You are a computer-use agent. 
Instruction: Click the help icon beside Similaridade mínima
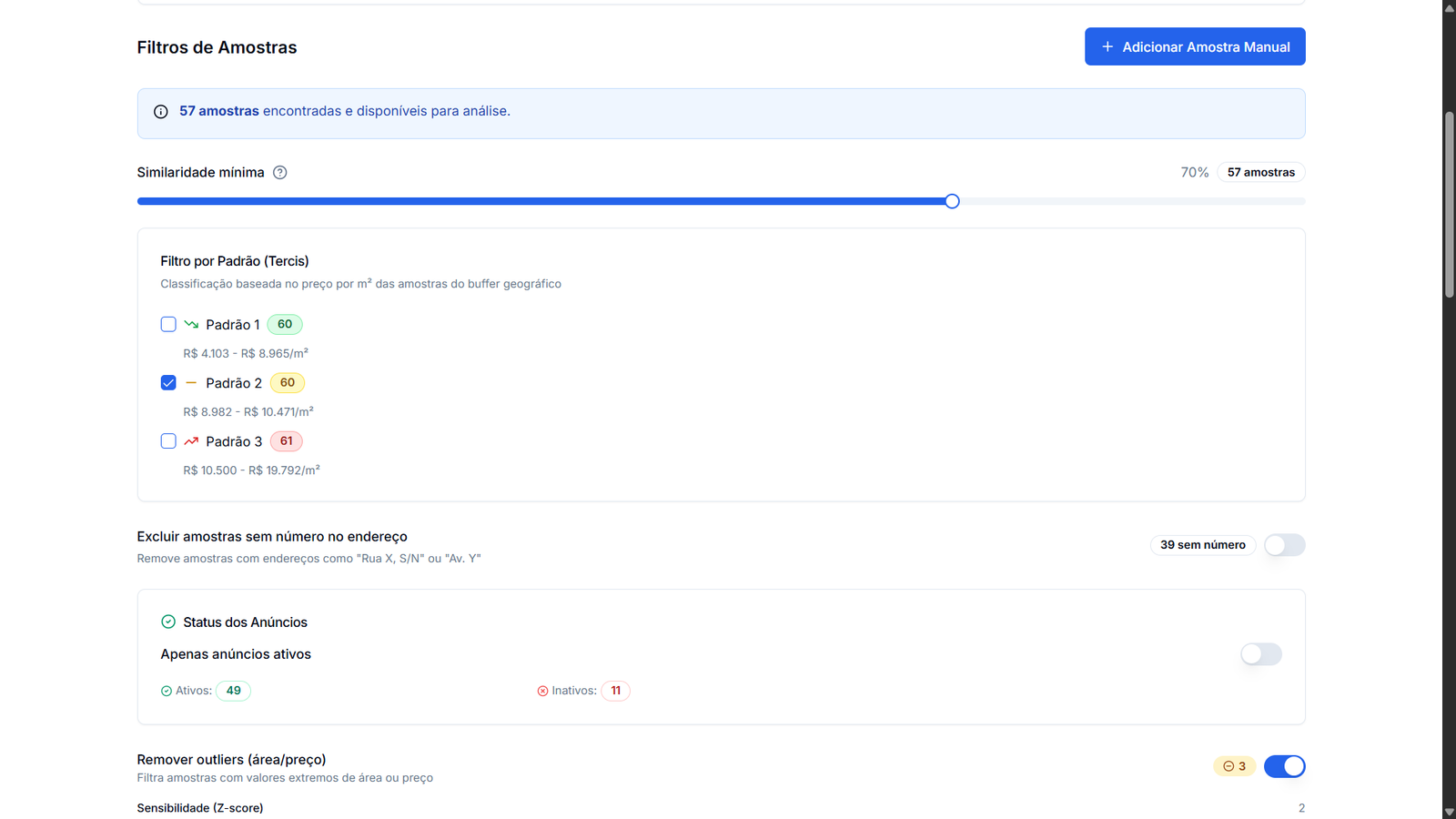[280, 173]
